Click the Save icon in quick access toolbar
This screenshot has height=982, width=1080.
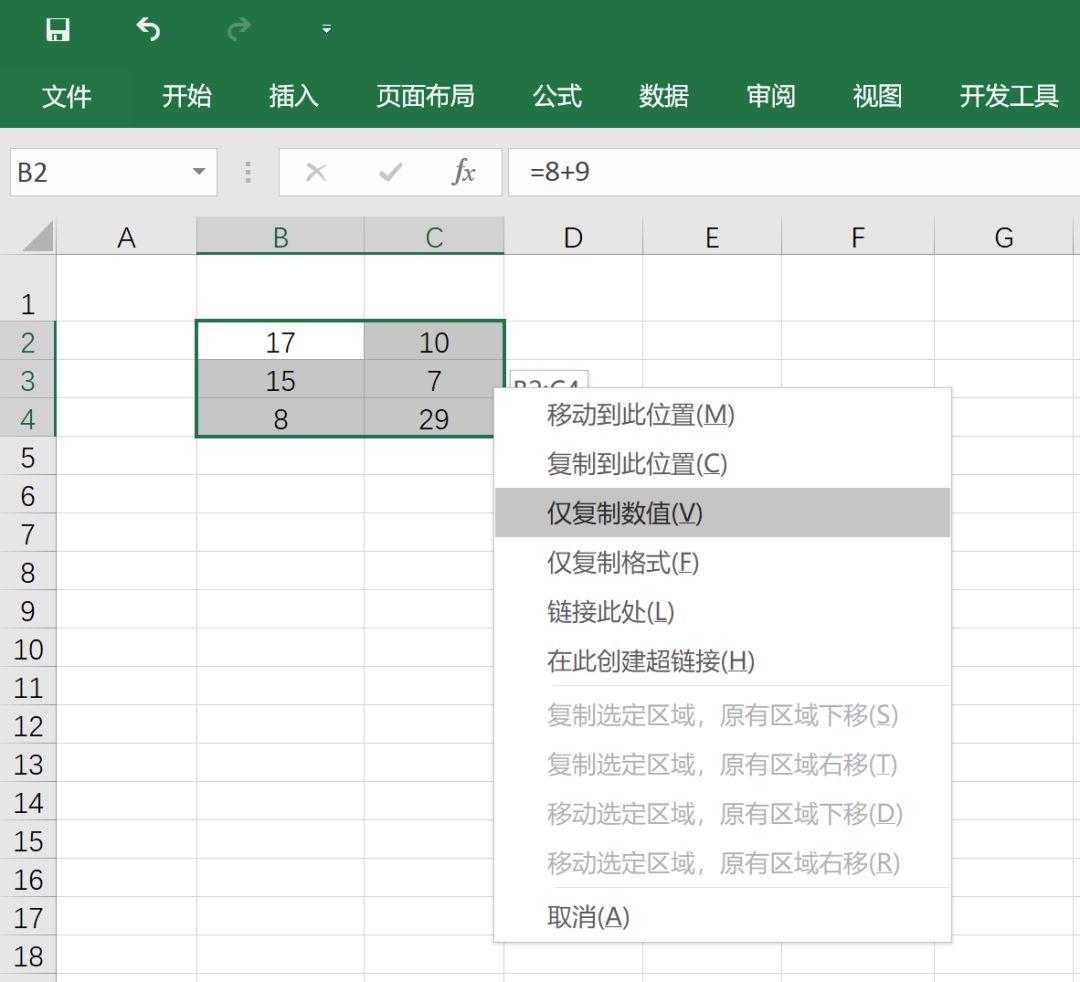pos(58,30)
